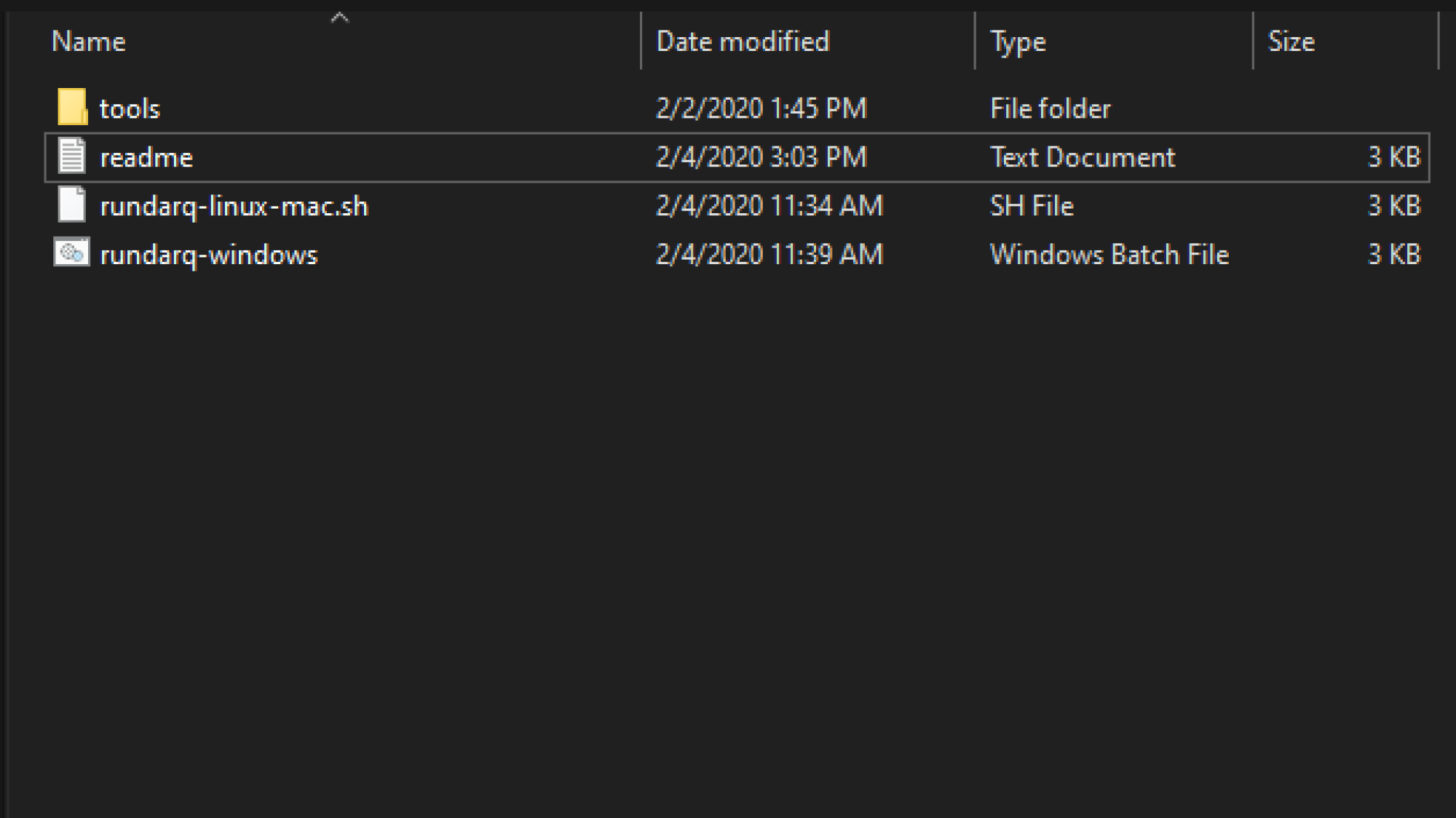
Task: Select the readme file name
Action: pos(146,158)
